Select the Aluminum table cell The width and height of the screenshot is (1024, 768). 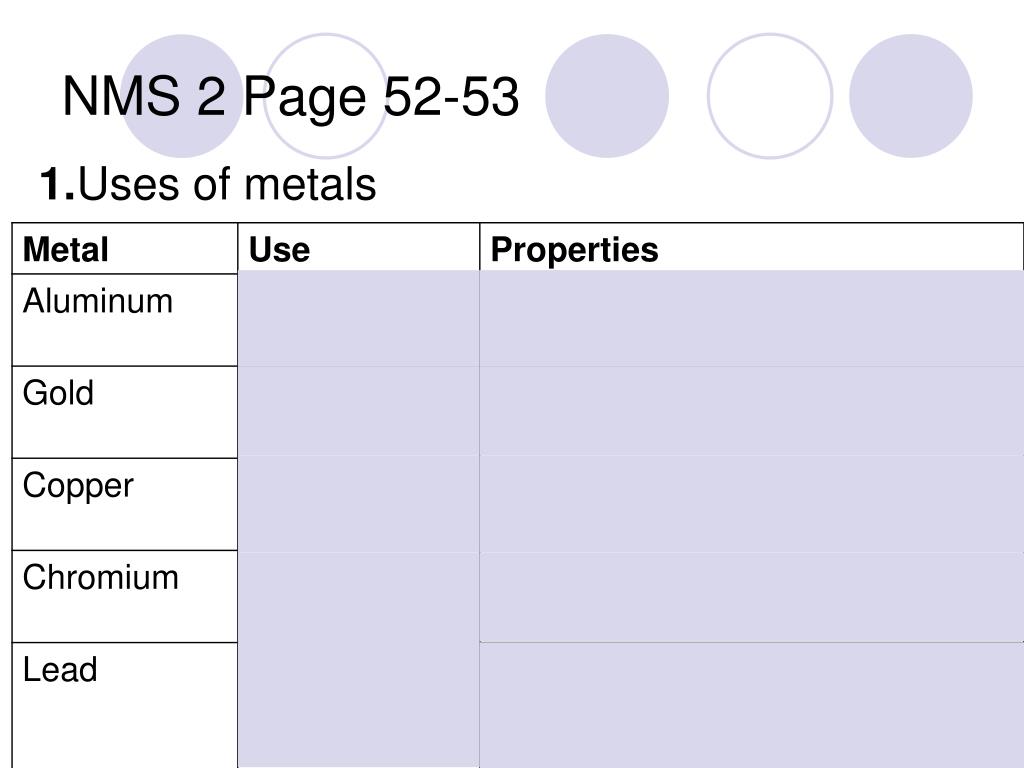[x=125, y=320]
